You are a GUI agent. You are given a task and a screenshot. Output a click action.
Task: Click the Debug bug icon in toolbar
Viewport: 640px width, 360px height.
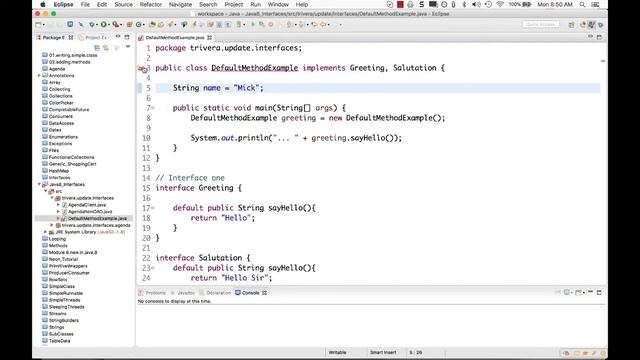tap(92, 24)
